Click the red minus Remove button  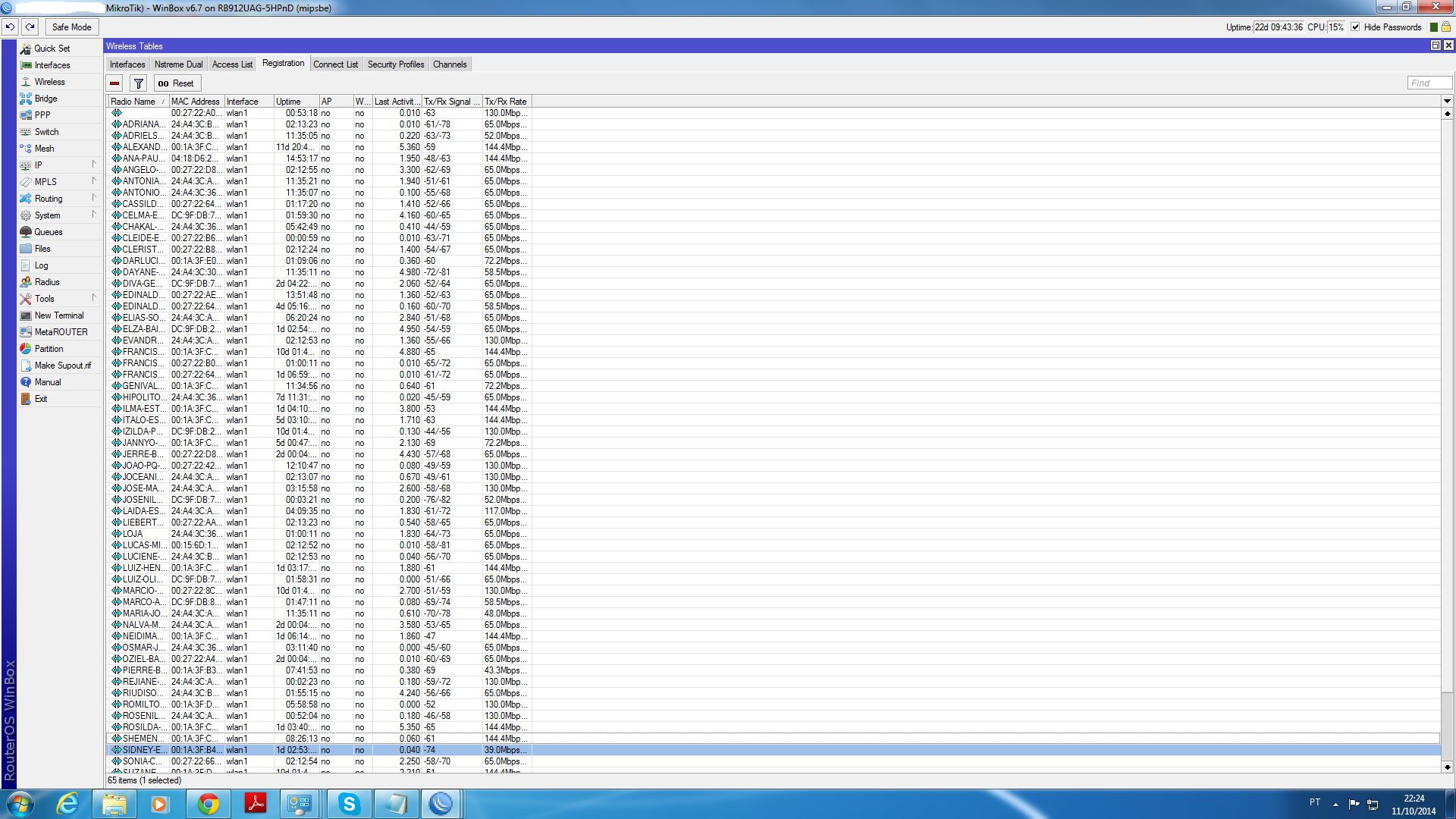tap(115, 83)
